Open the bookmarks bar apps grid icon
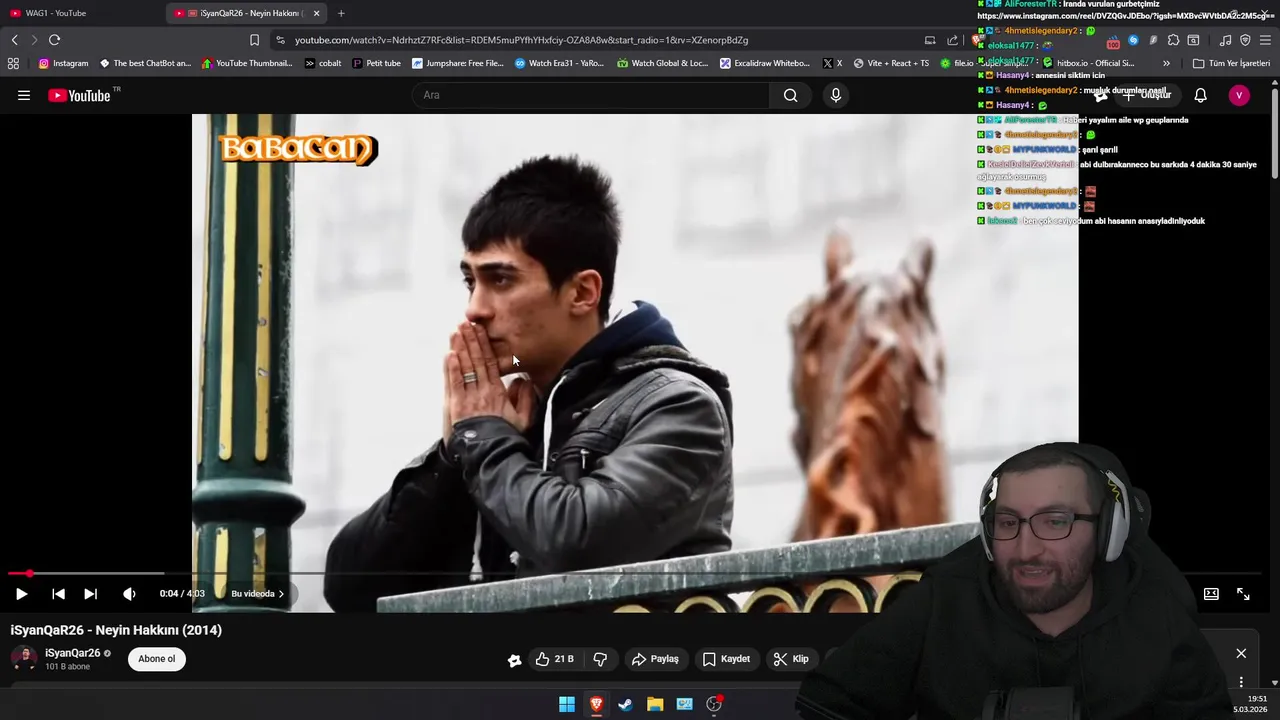 click(13, 63)
